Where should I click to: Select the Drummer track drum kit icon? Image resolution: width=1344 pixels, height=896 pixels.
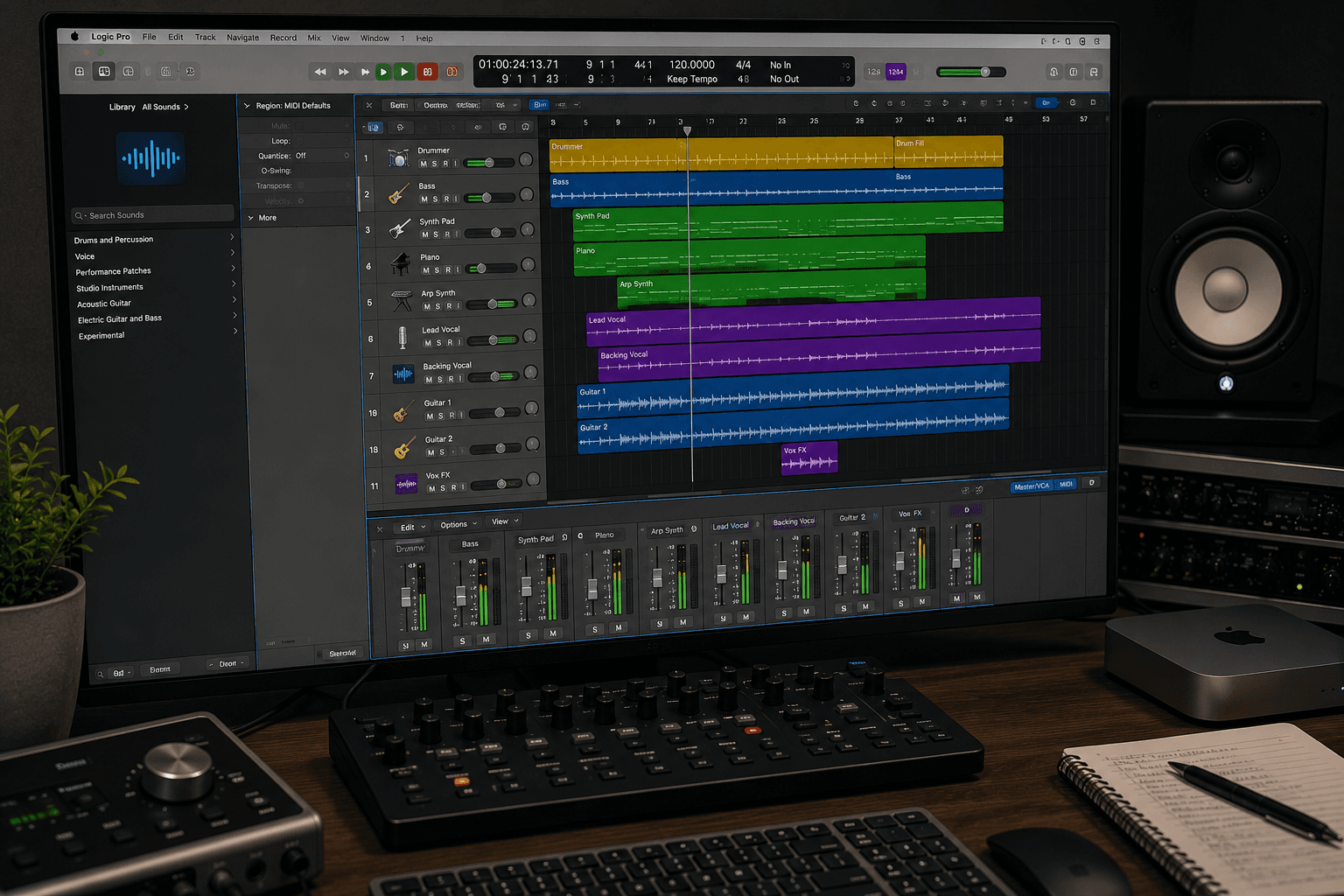point(398,158)
